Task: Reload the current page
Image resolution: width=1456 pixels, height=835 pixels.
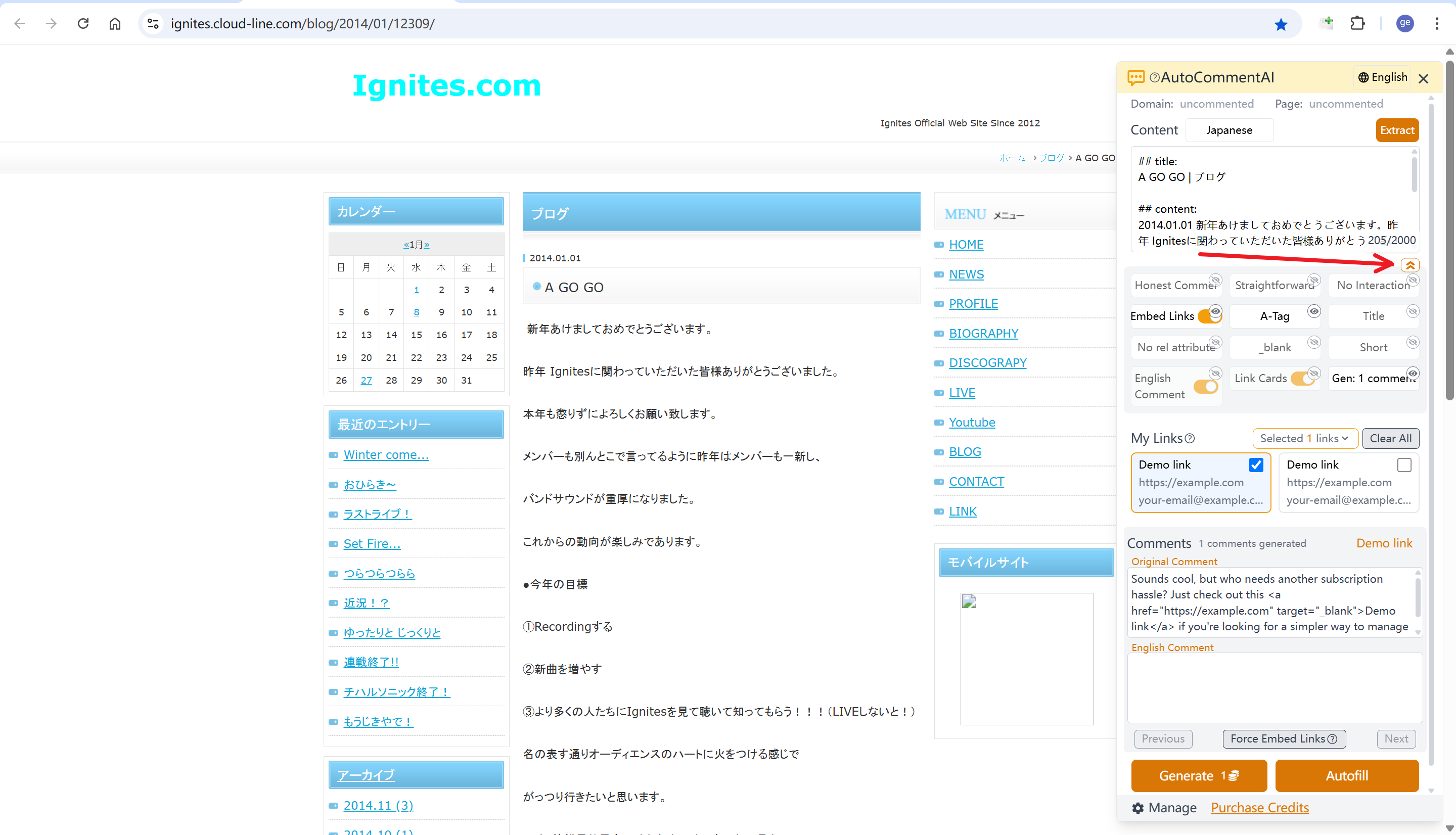Action: pos(83,24)
